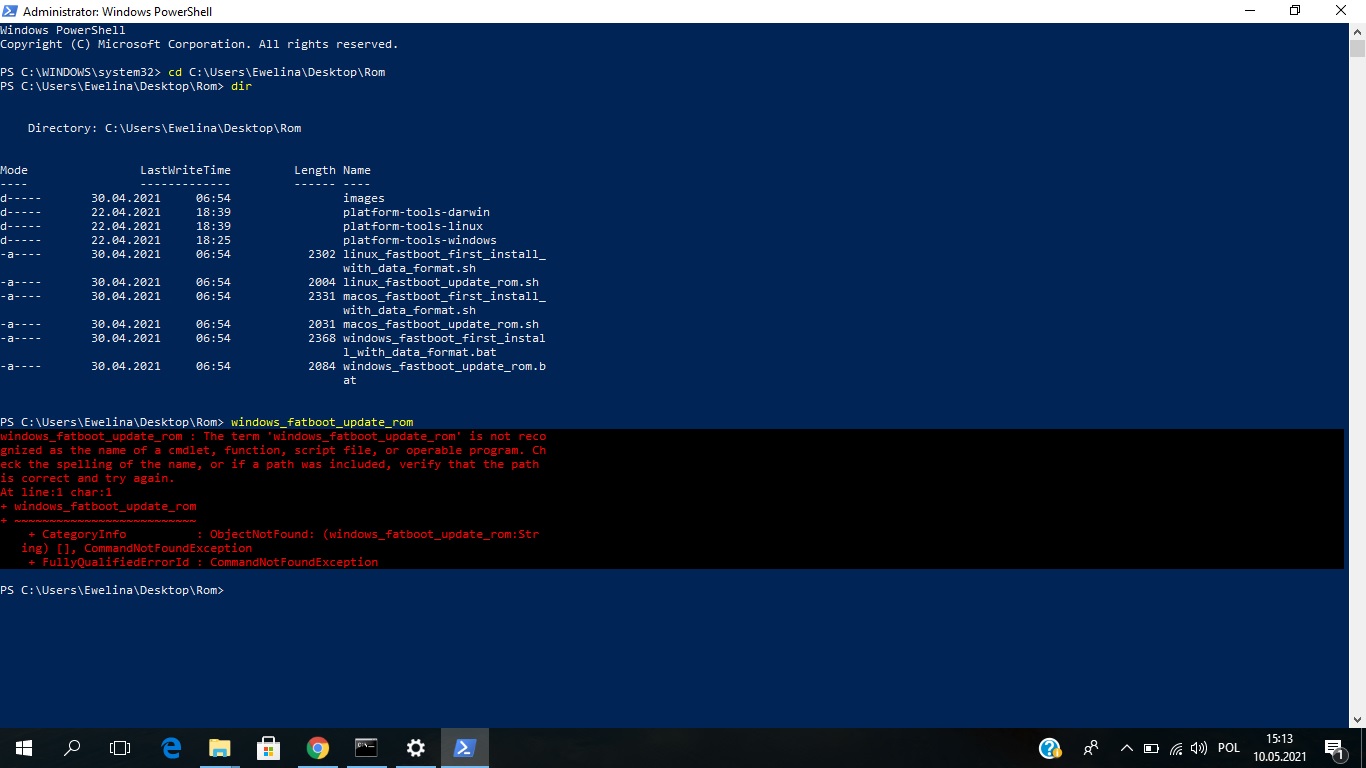Open taskbar Search
1366x768 pixels.
(72, 748)
